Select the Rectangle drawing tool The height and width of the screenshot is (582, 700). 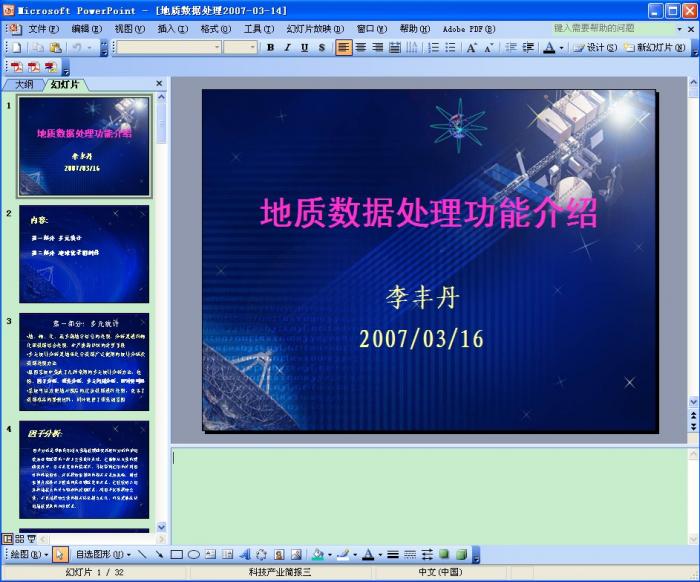click(176, 554)
